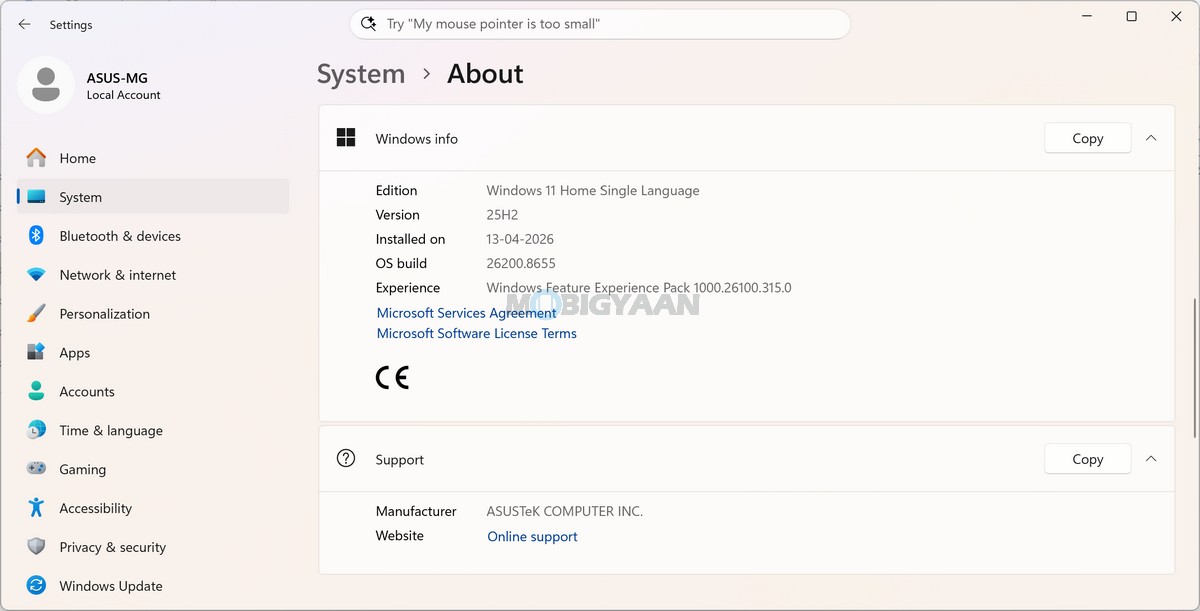This screenshot has height=611, width=1200.
Task: Click System in the breadcrumb
Action: click(x=361, y=74)
